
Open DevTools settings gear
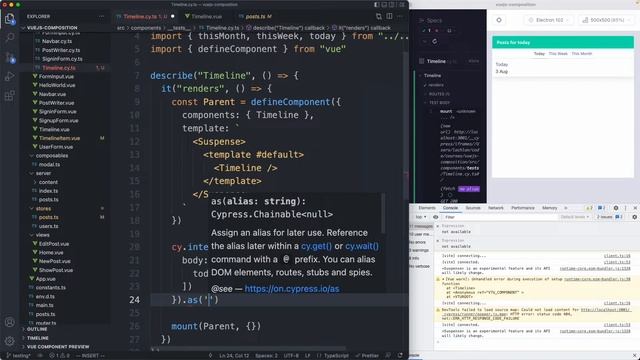(616, 208)
